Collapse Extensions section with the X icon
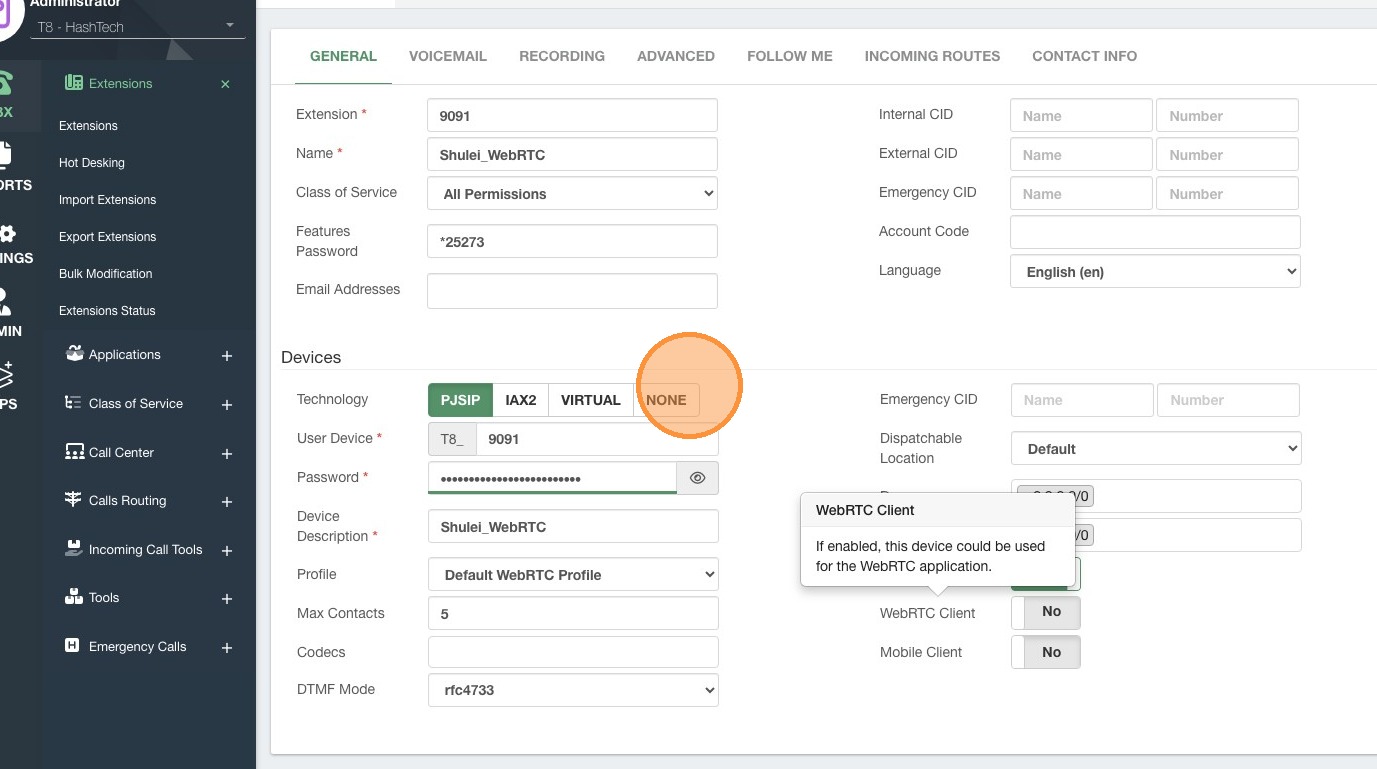 225,84
